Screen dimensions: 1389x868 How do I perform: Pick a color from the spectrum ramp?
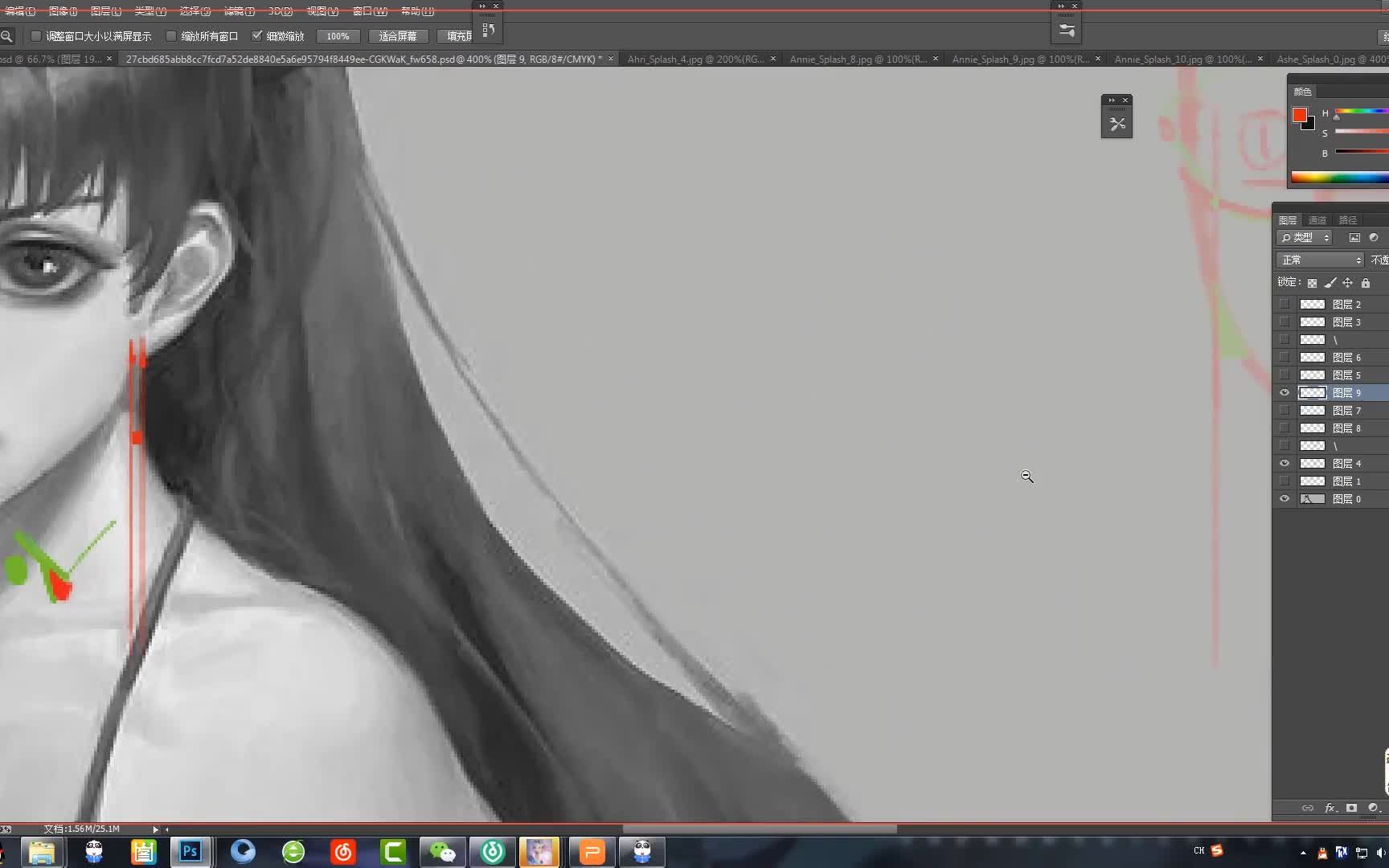[1340, 178]
